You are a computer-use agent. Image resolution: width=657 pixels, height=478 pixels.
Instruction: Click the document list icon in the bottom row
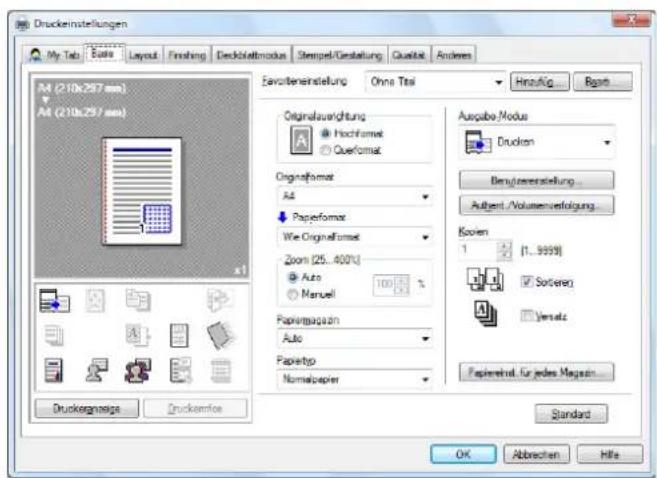[x=181, y=370]
